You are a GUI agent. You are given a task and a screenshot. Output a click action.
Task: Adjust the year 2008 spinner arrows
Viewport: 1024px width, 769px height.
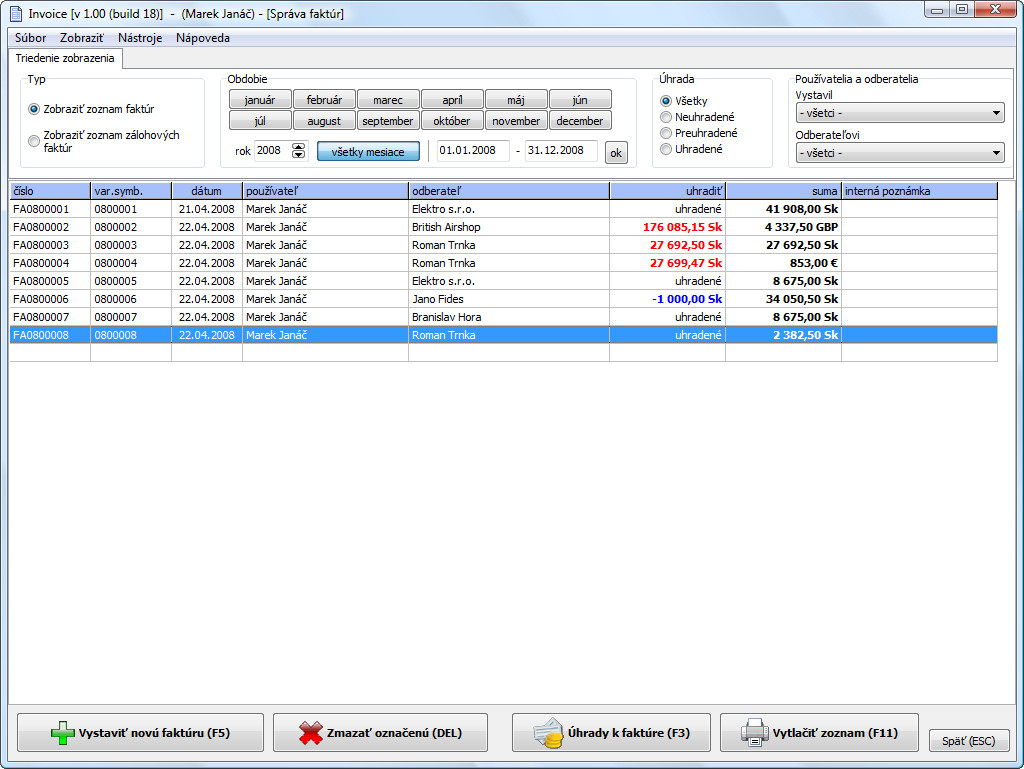pos(298,151)
